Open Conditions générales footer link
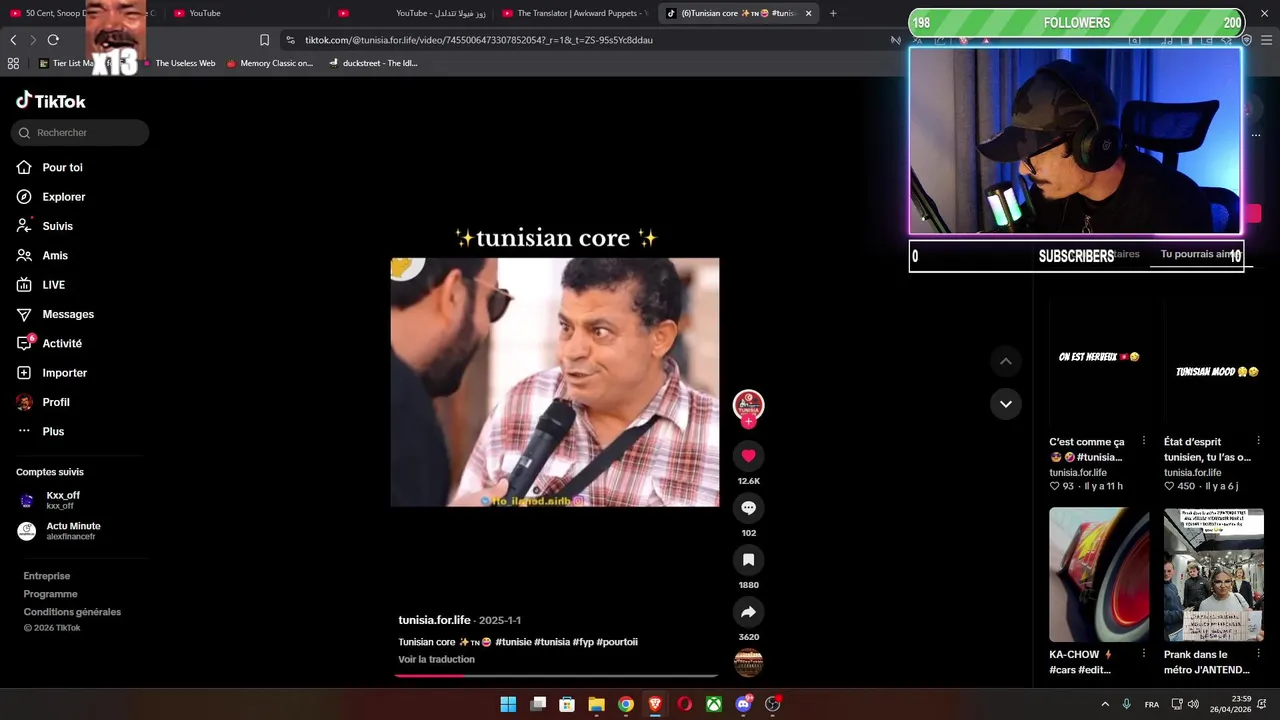1280x720 pixels. coord(72,612)
